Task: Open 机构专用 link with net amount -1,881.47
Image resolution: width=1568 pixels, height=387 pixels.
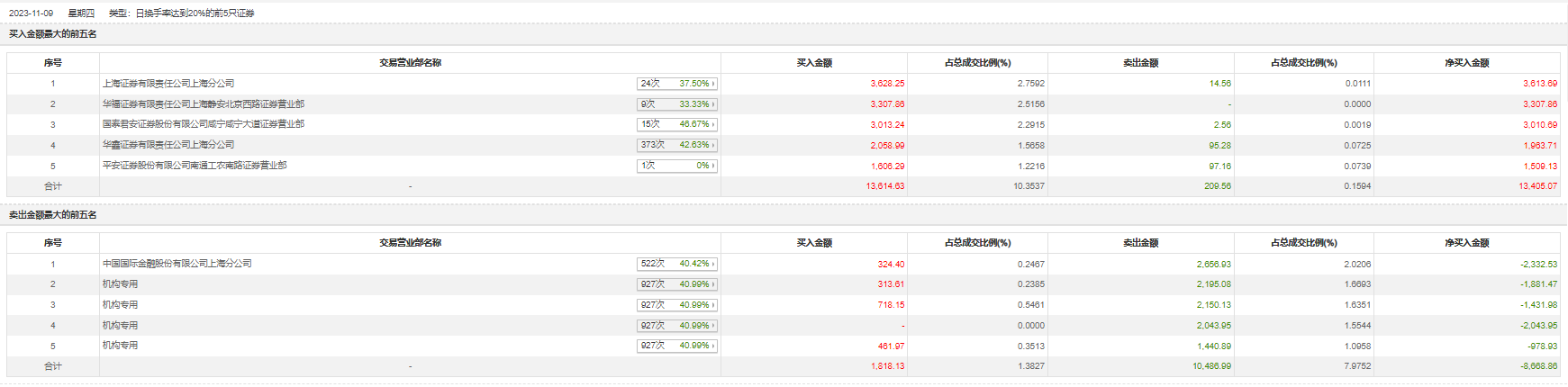Action: click(x=120, y=284)
